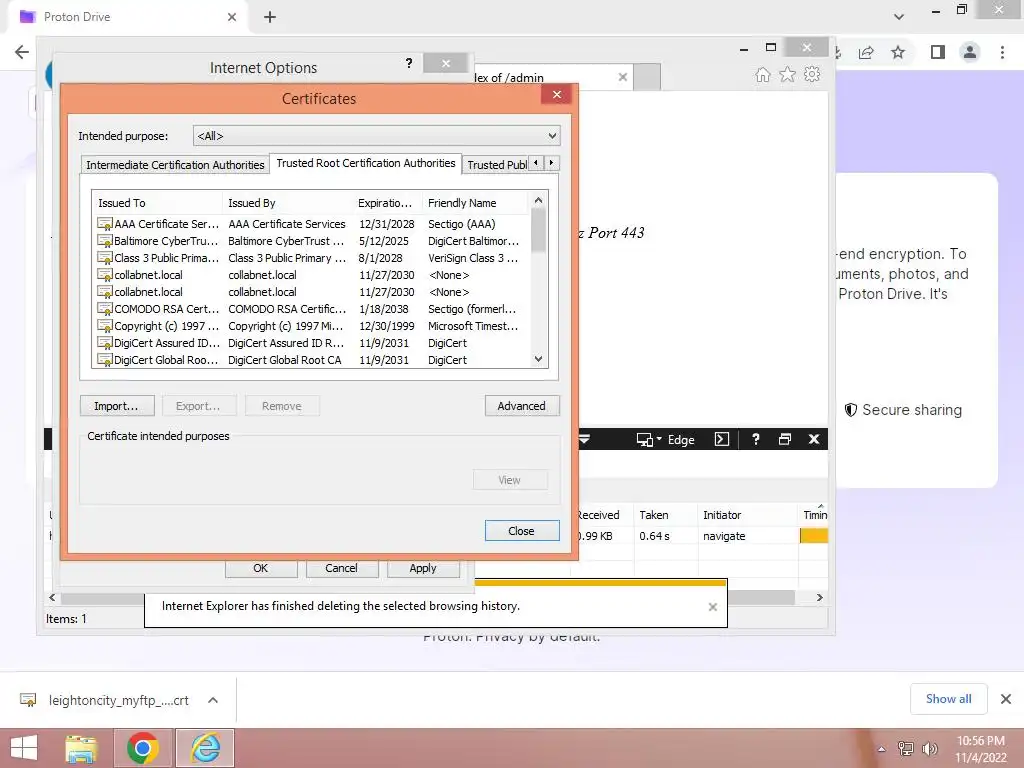Image resolution: width=1024 pixels, height=768 pixels.
Task: Open the Windows Start button
Action: coord(24,748)
